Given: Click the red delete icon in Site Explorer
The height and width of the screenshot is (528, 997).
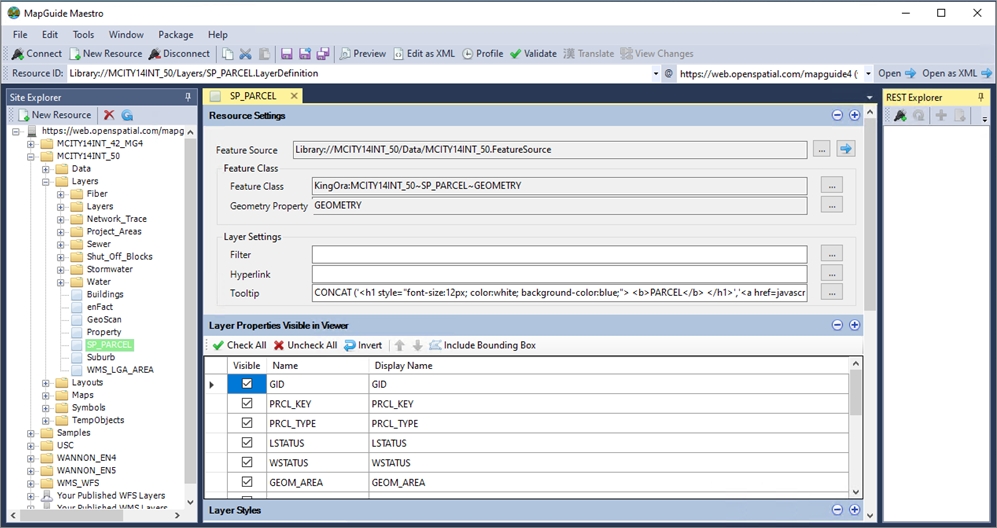Looking at the screenshot, I should pos(109,115).
